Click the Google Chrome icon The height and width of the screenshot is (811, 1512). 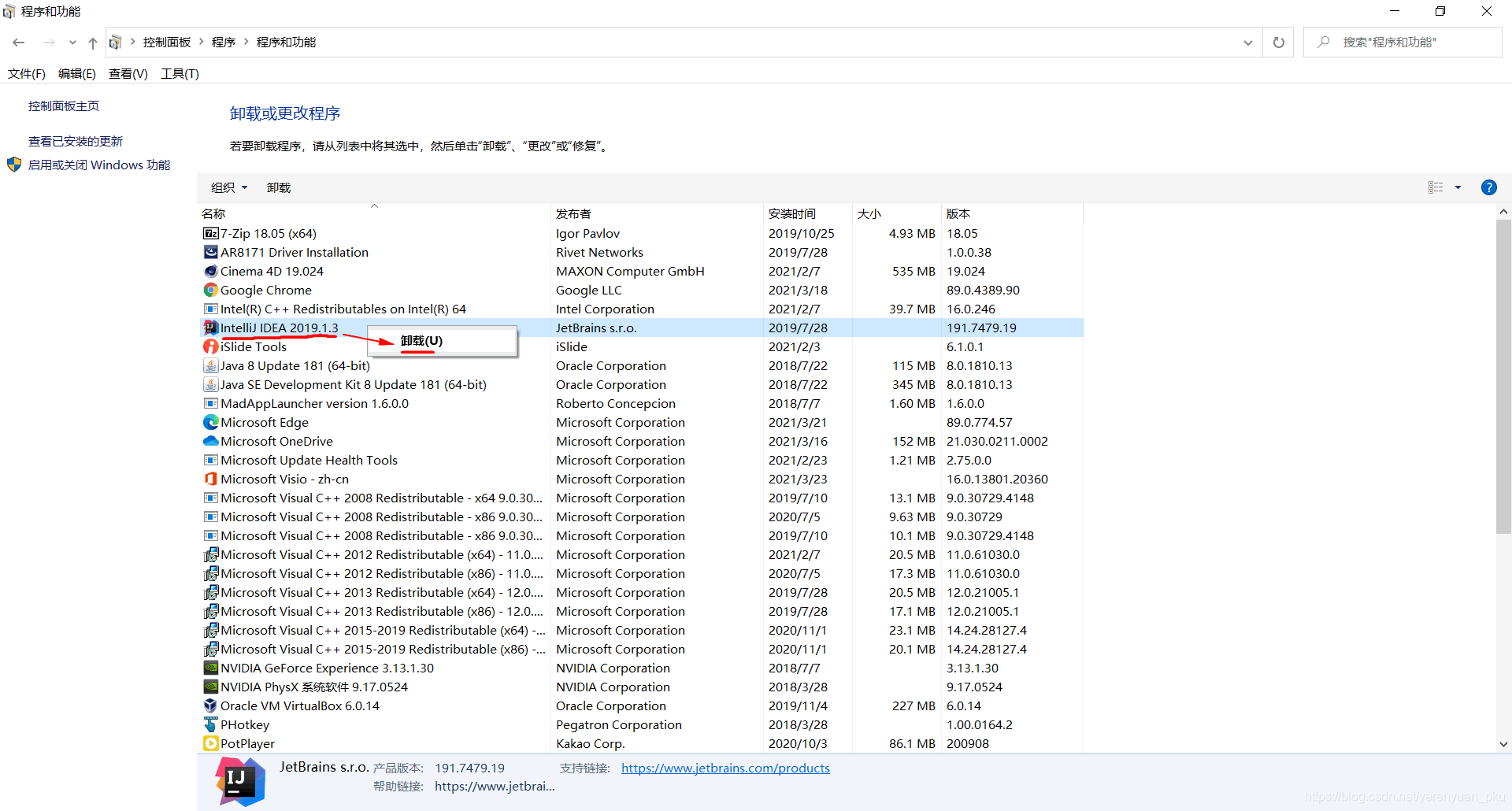click(x=210, y=290)
